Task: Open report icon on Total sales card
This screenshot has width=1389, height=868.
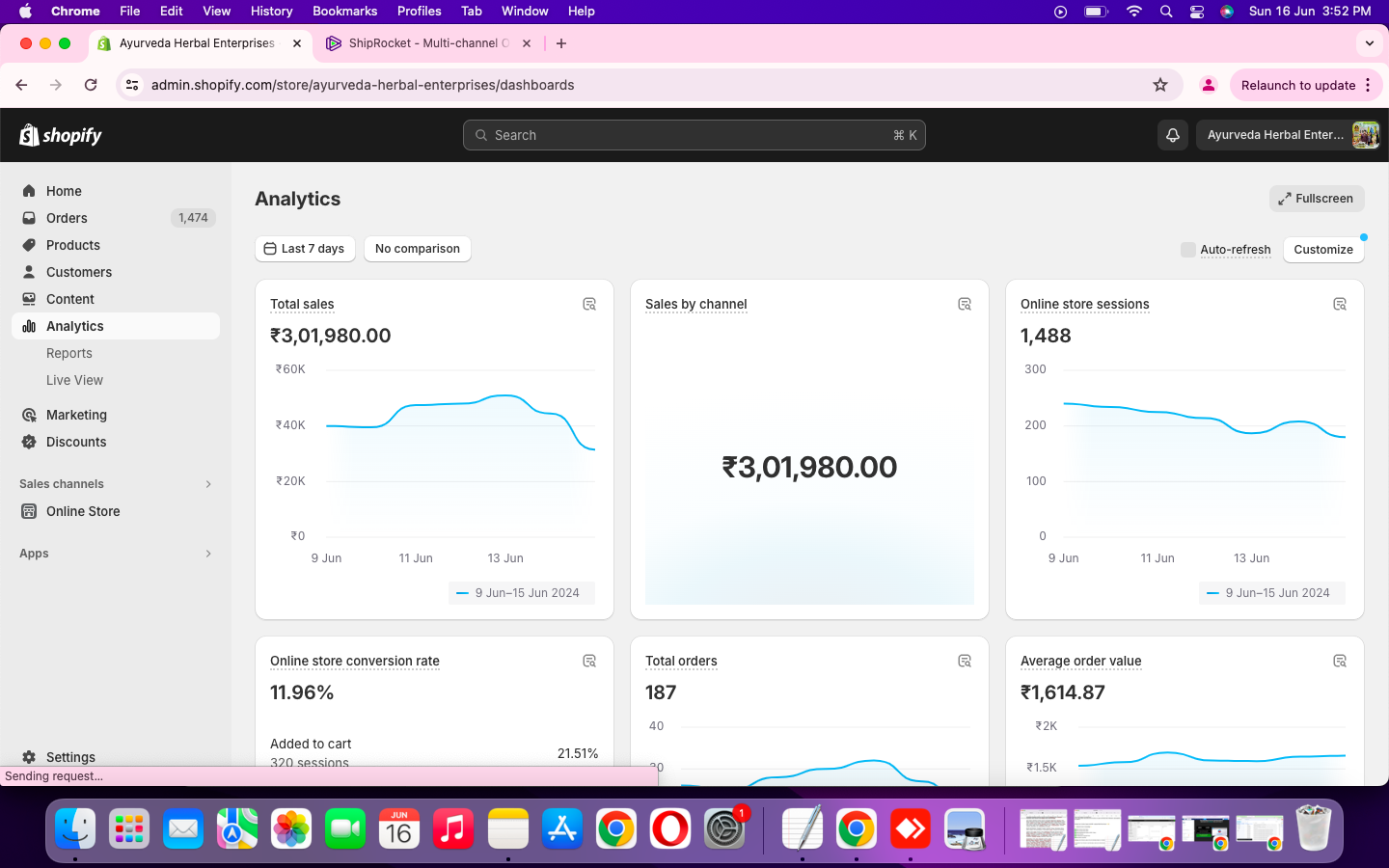Action: tap(589, 305)
